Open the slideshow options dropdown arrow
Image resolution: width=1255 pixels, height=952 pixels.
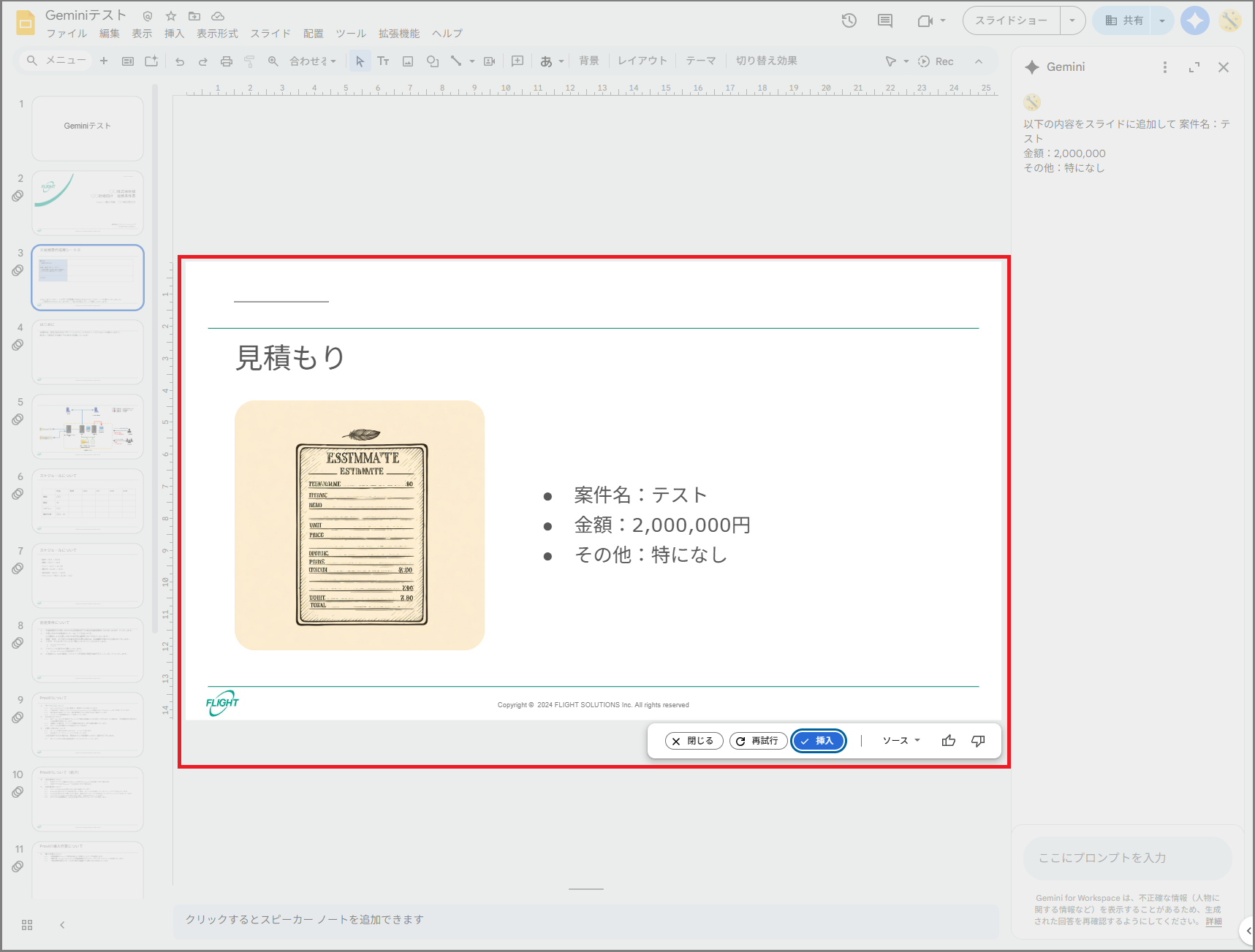coord(1072,20)
